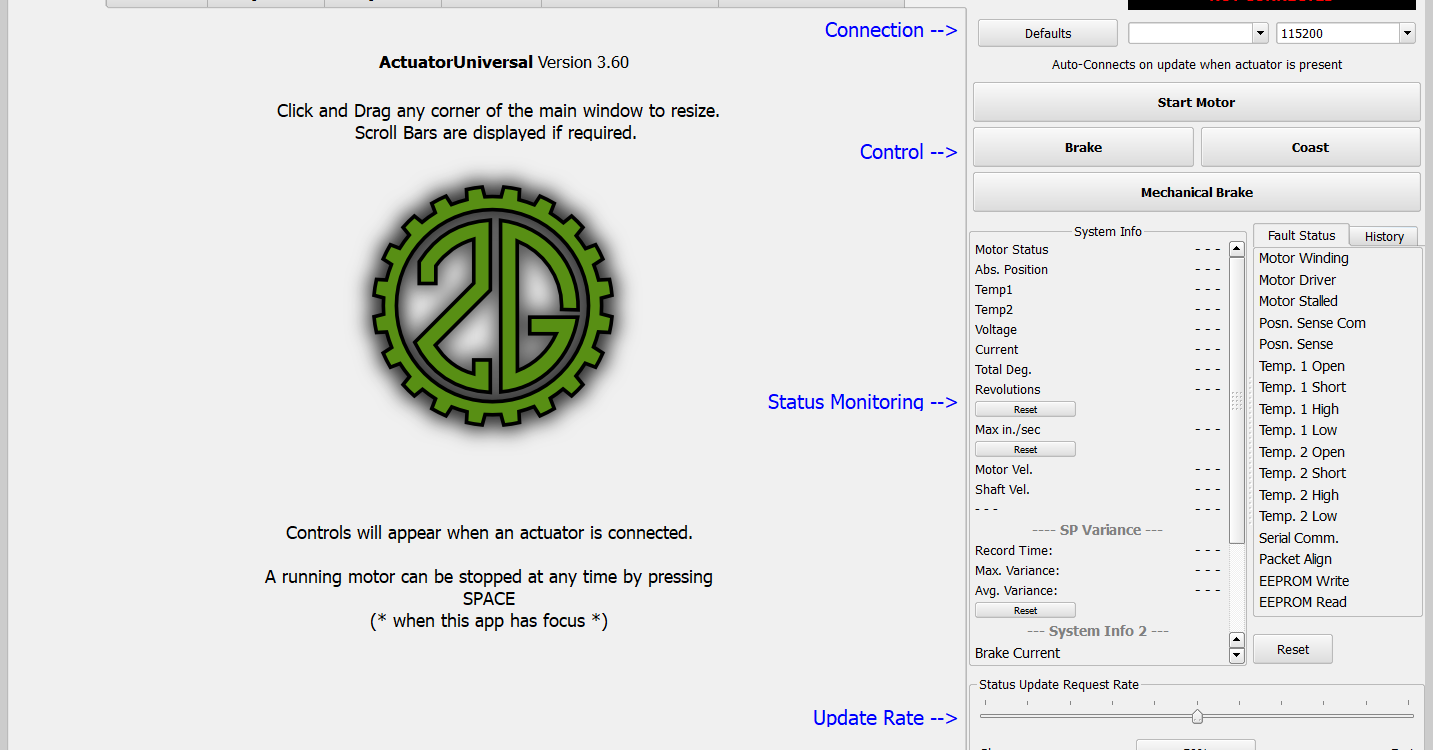Select the EEPROM Read fault entry
The height and width of the screenshot is (750, 1433).
[1302, 602]
